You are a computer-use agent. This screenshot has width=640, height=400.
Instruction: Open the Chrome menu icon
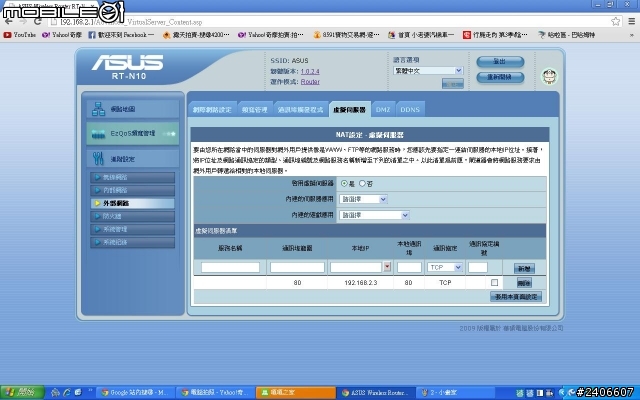coord(631,21)
